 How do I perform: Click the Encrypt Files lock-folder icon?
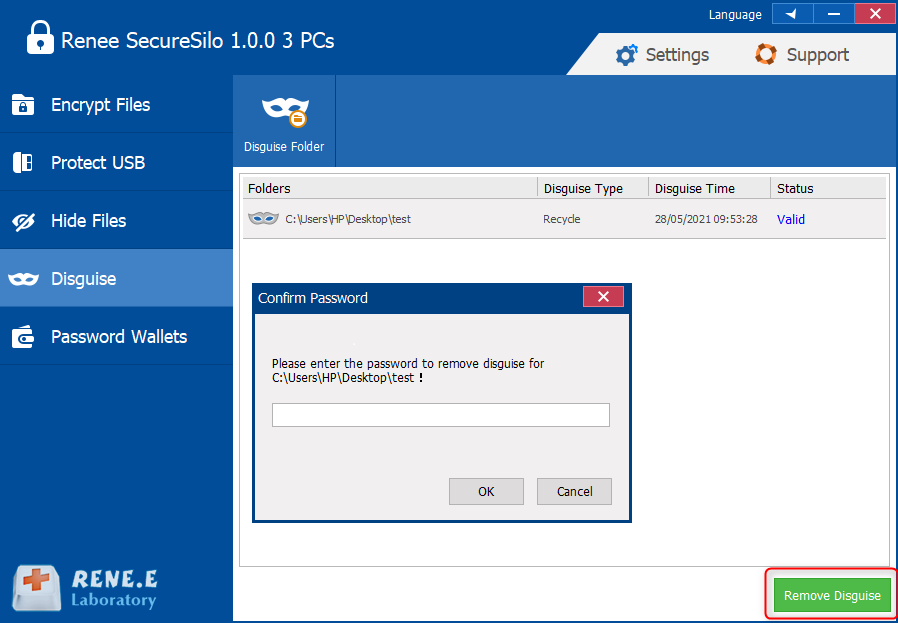(x=23, y=104)
